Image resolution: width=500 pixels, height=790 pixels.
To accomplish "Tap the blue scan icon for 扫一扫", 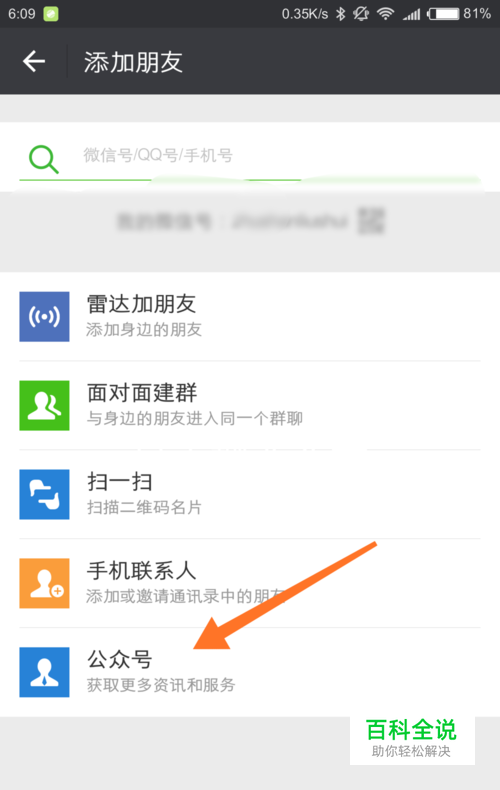I will tap(44, 494).
